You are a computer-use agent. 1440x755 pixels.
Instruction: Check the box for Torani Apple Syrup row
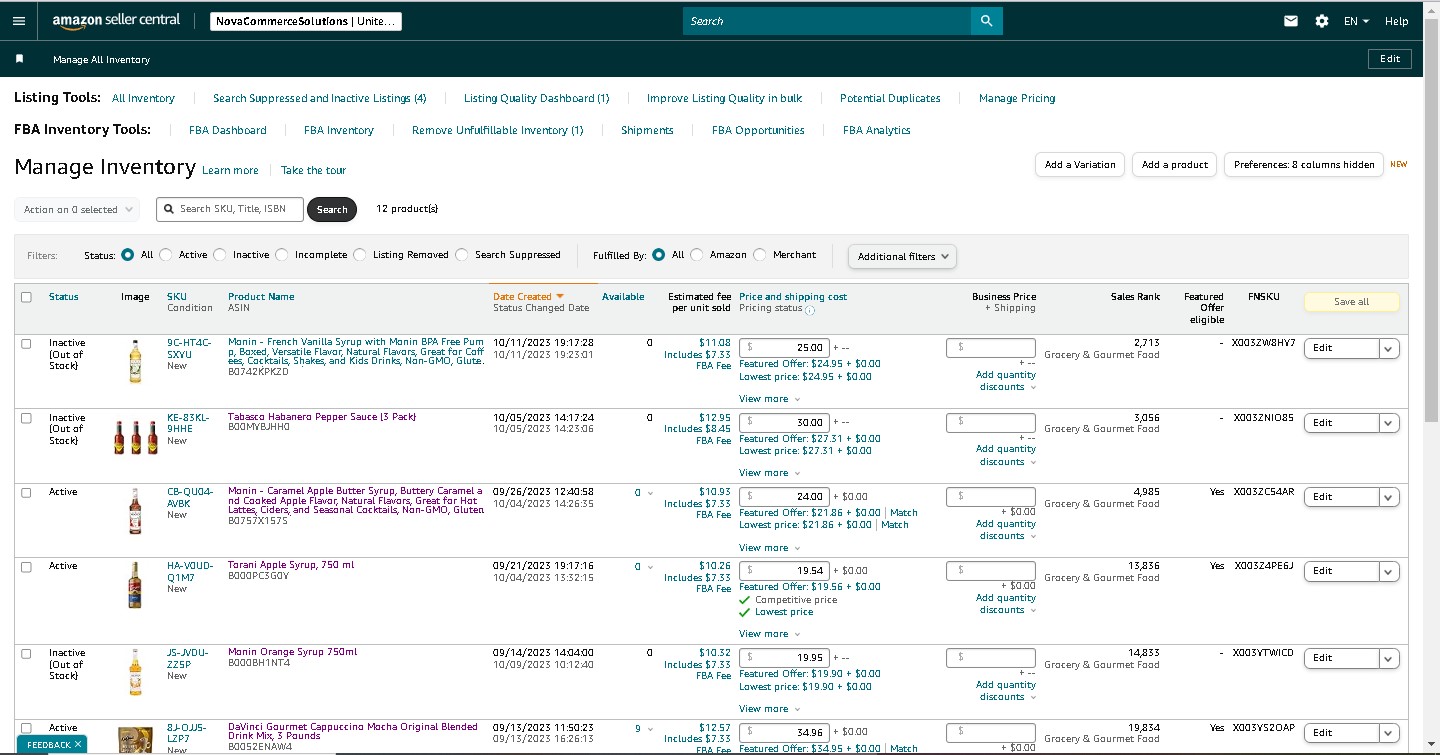tap(26, 566)
